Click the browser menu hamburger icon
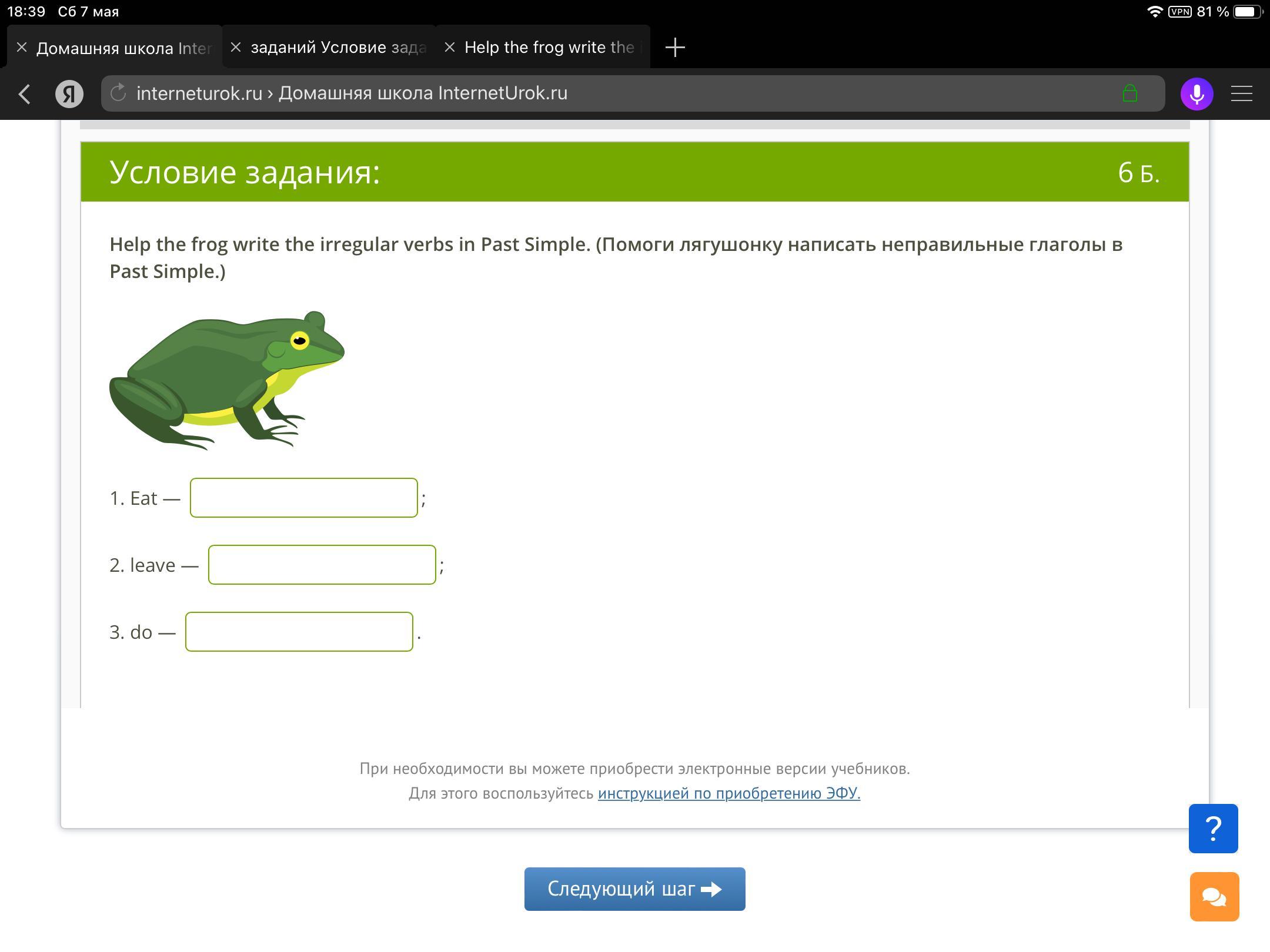 point(1244,93)
